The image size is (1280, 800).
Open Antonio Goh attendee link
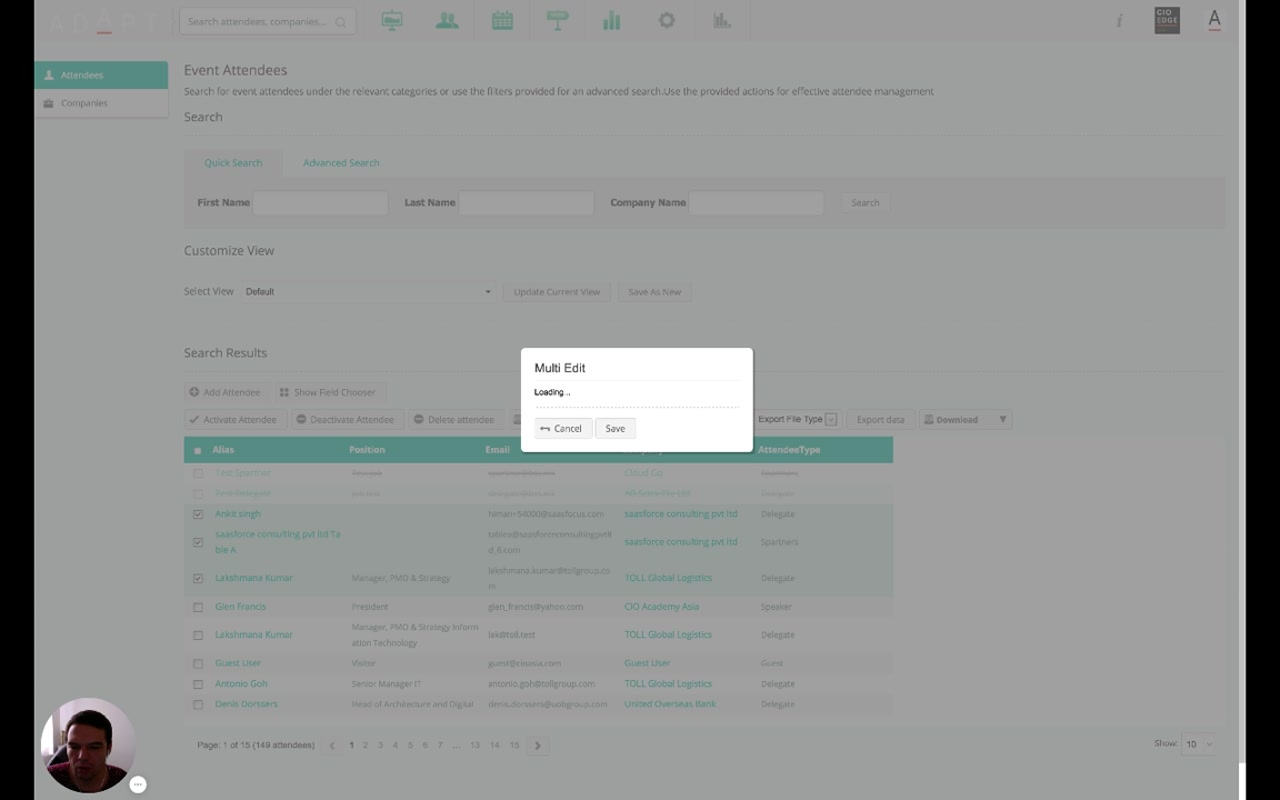pyautogui.click(x=241, y=684)
